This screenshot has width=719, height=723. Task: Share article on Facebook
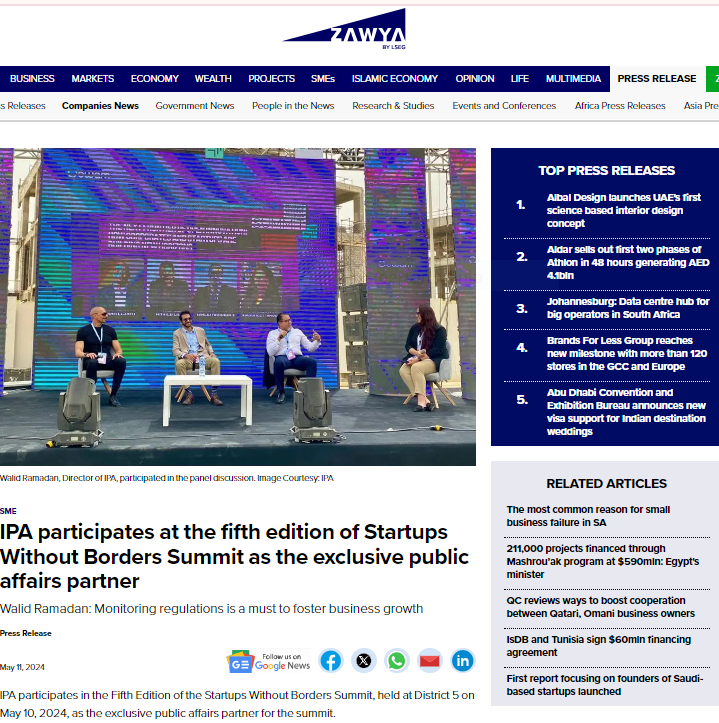click(331, 661)
